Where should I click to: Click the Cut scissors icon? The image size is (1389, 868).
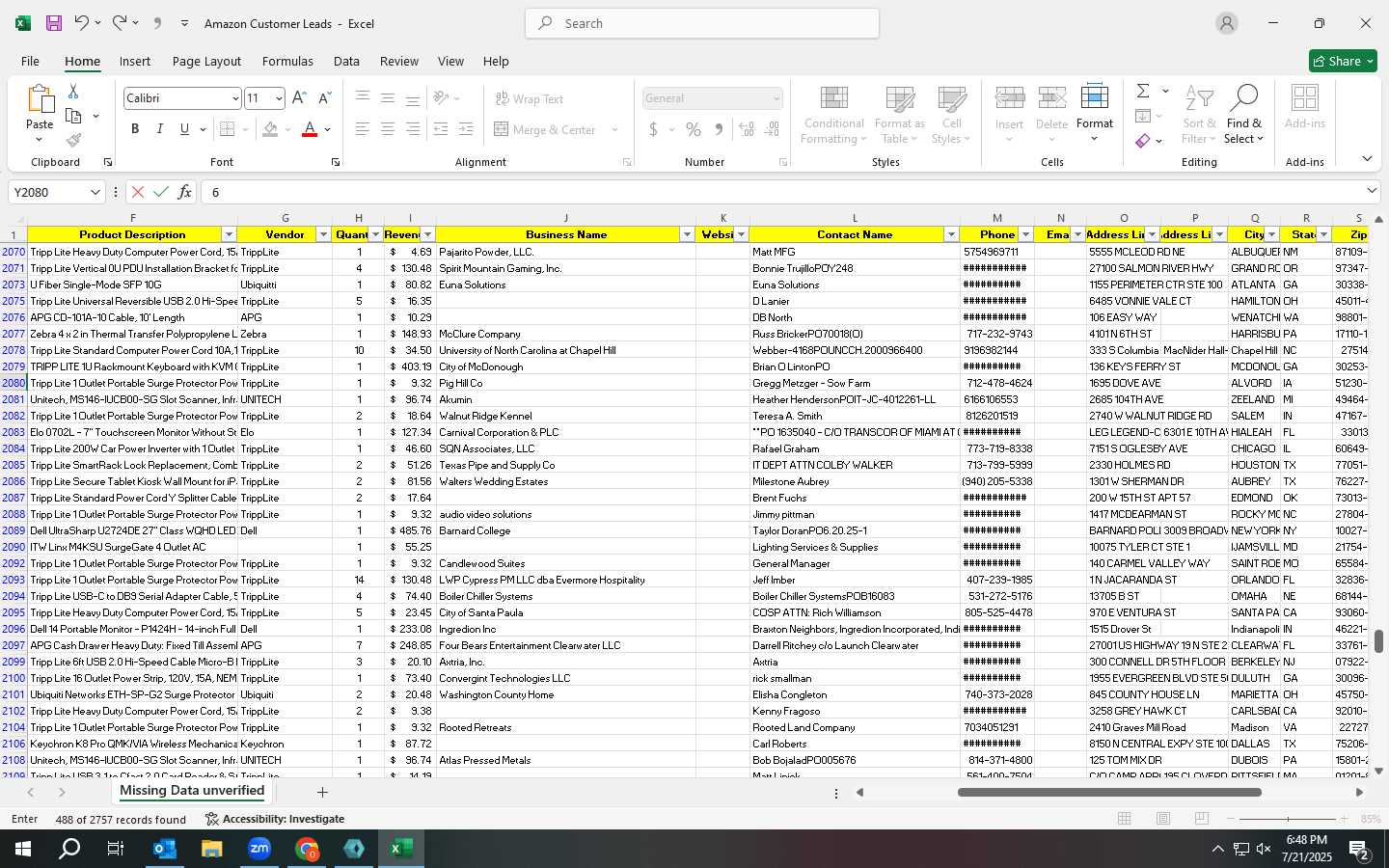tap(73, 91)
